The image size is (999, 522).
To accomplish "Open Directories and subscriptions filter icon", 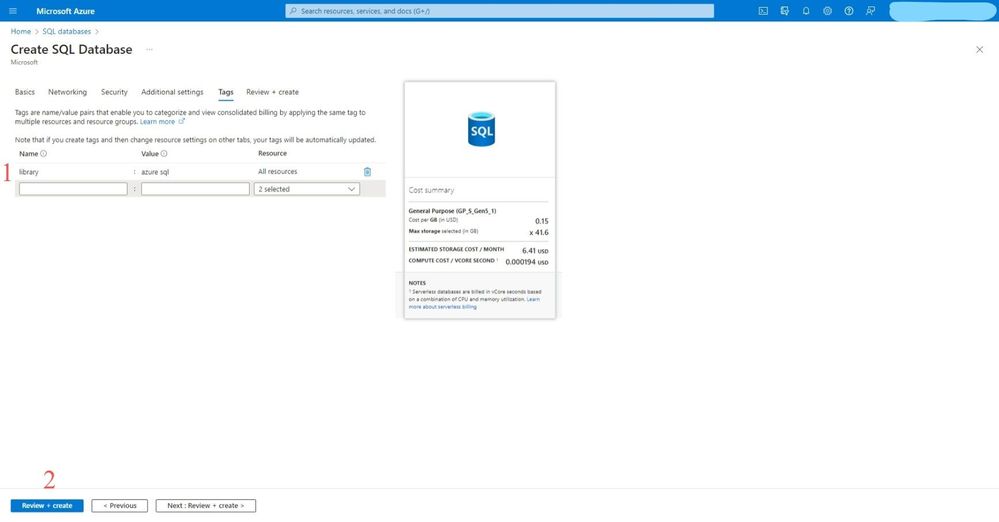I will pyautogui.click(x=784, y=11).
